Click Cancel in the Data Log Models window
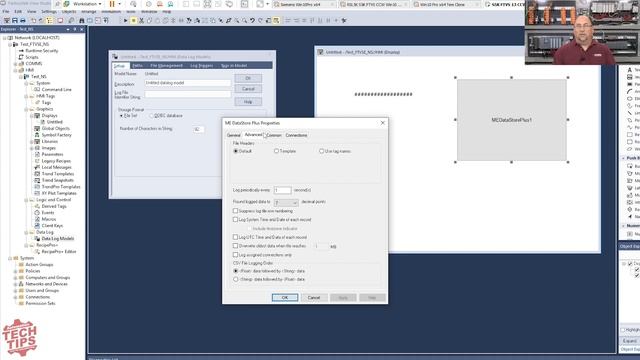Image resolution: width=640 pixels, height=360 pixels. [248, 89]
